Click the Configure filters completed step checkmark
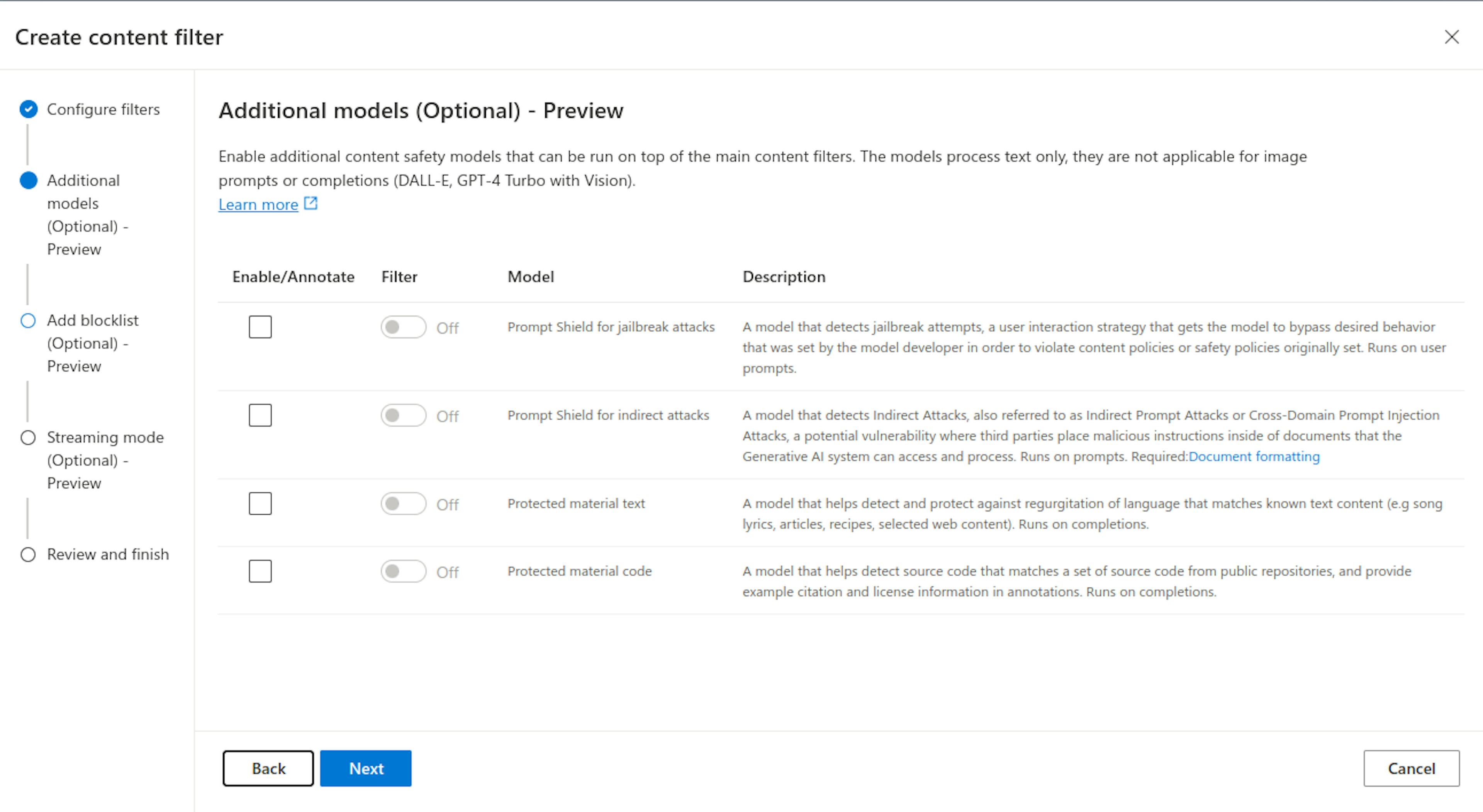 [x=28, y=109]
